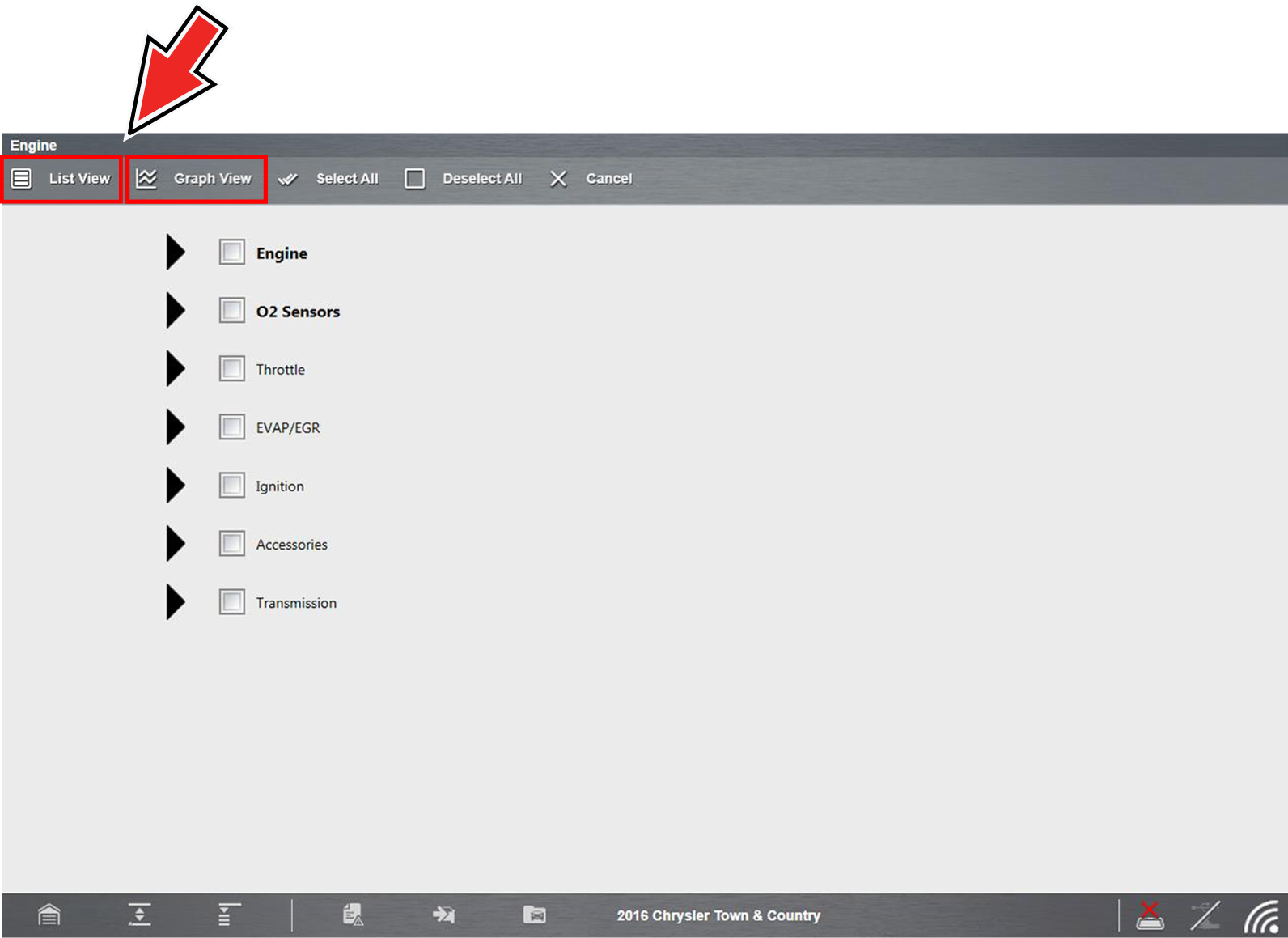Expand the Ignition group arrow
The width and height of the screenshot is (1288, 938).
pyautogui.click(x=175, y=486)
